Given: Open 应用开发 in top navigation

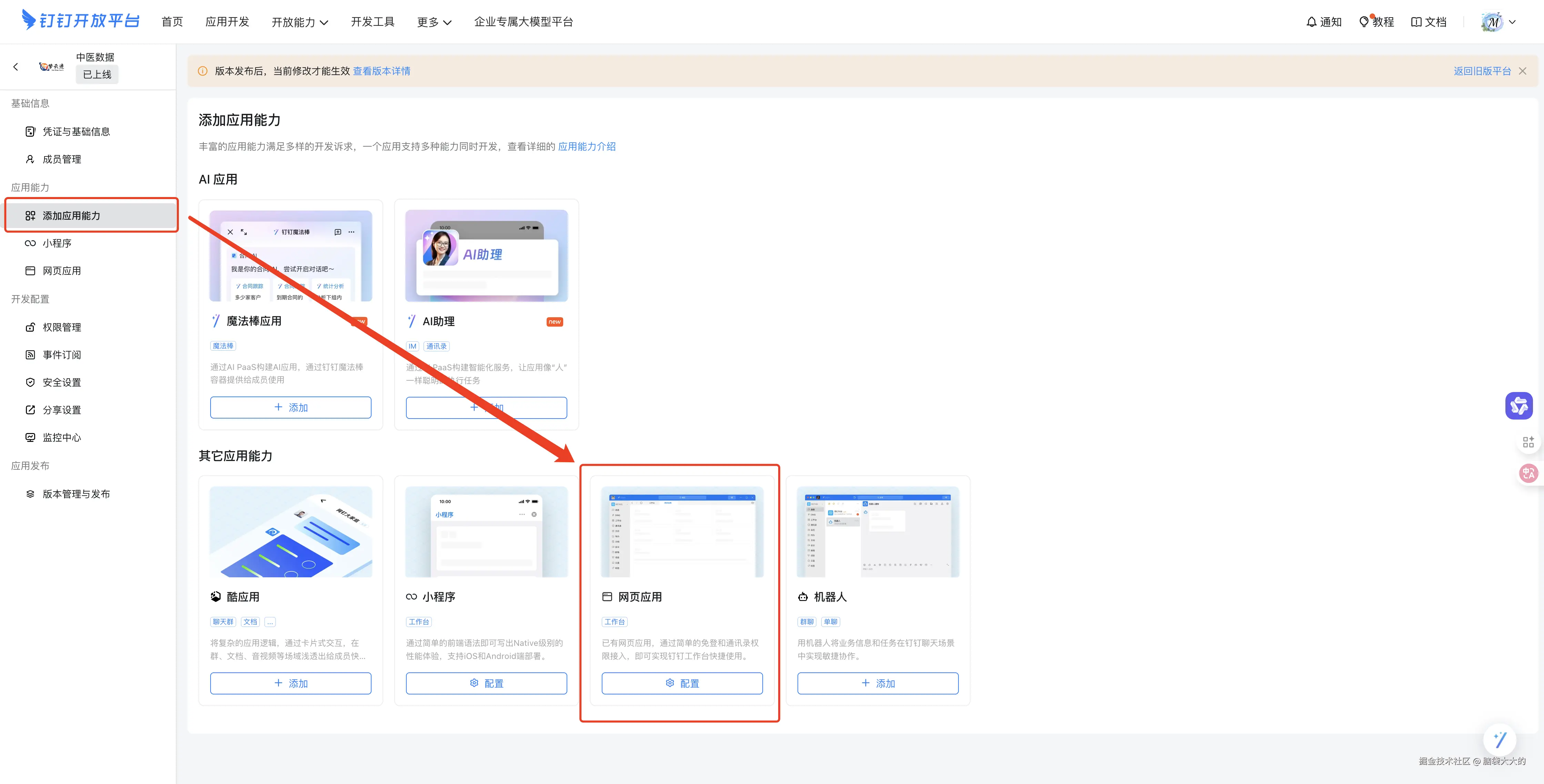Looking at the screenshot, I should (227, 22).
